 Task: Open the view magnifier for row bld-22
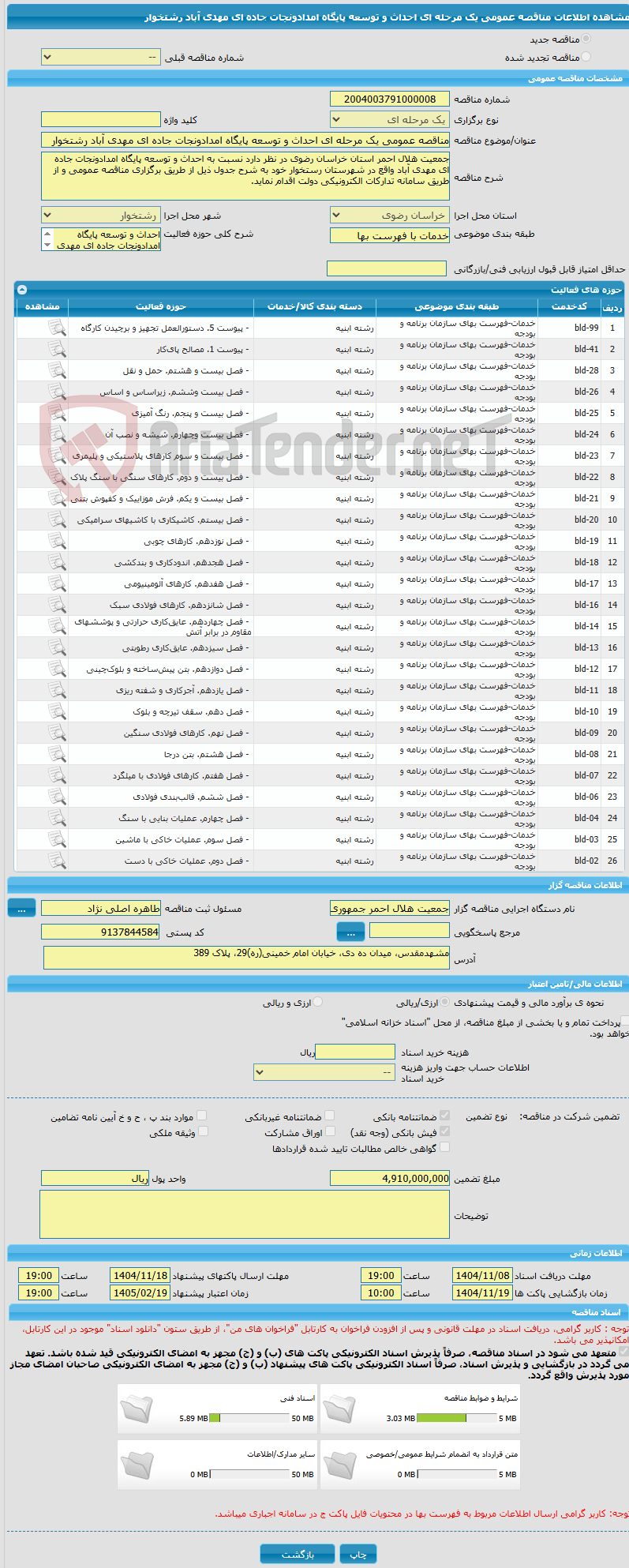pos(57,477)
